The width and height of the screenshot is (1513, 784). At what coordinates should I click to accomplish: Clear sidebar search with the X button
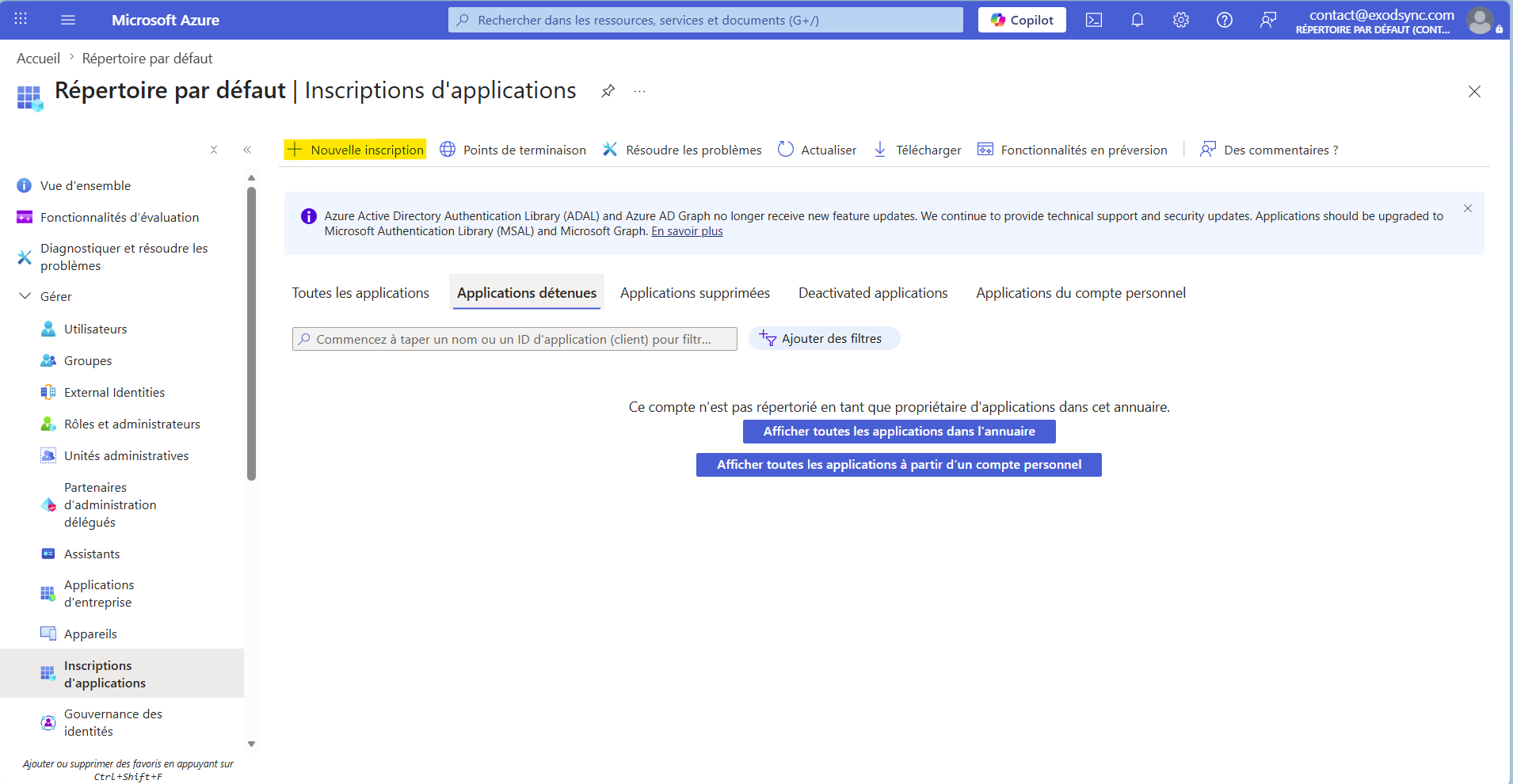(x=214, y=150)
